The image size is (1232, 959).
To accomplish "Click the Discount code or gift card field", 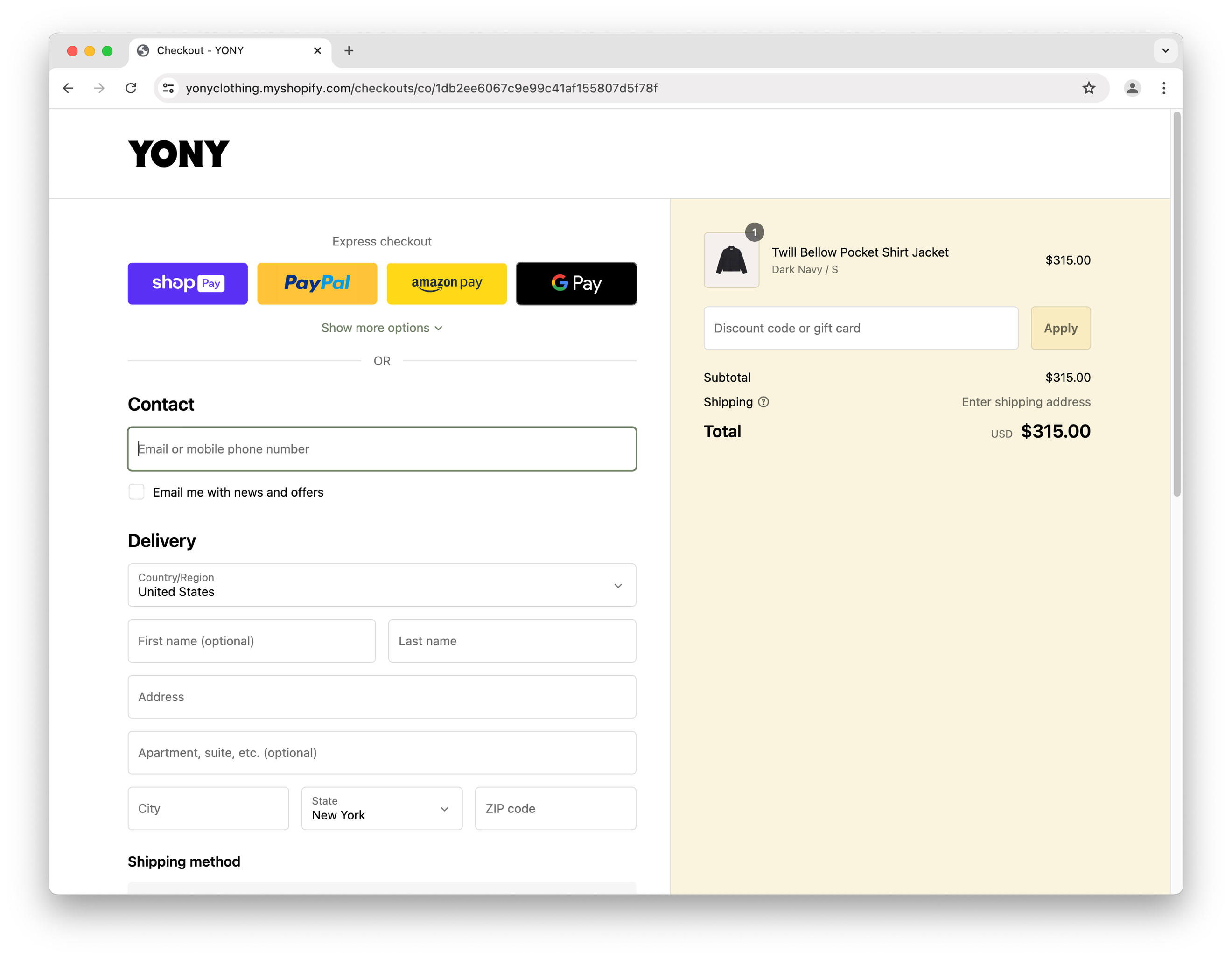I will coord(860,329).
